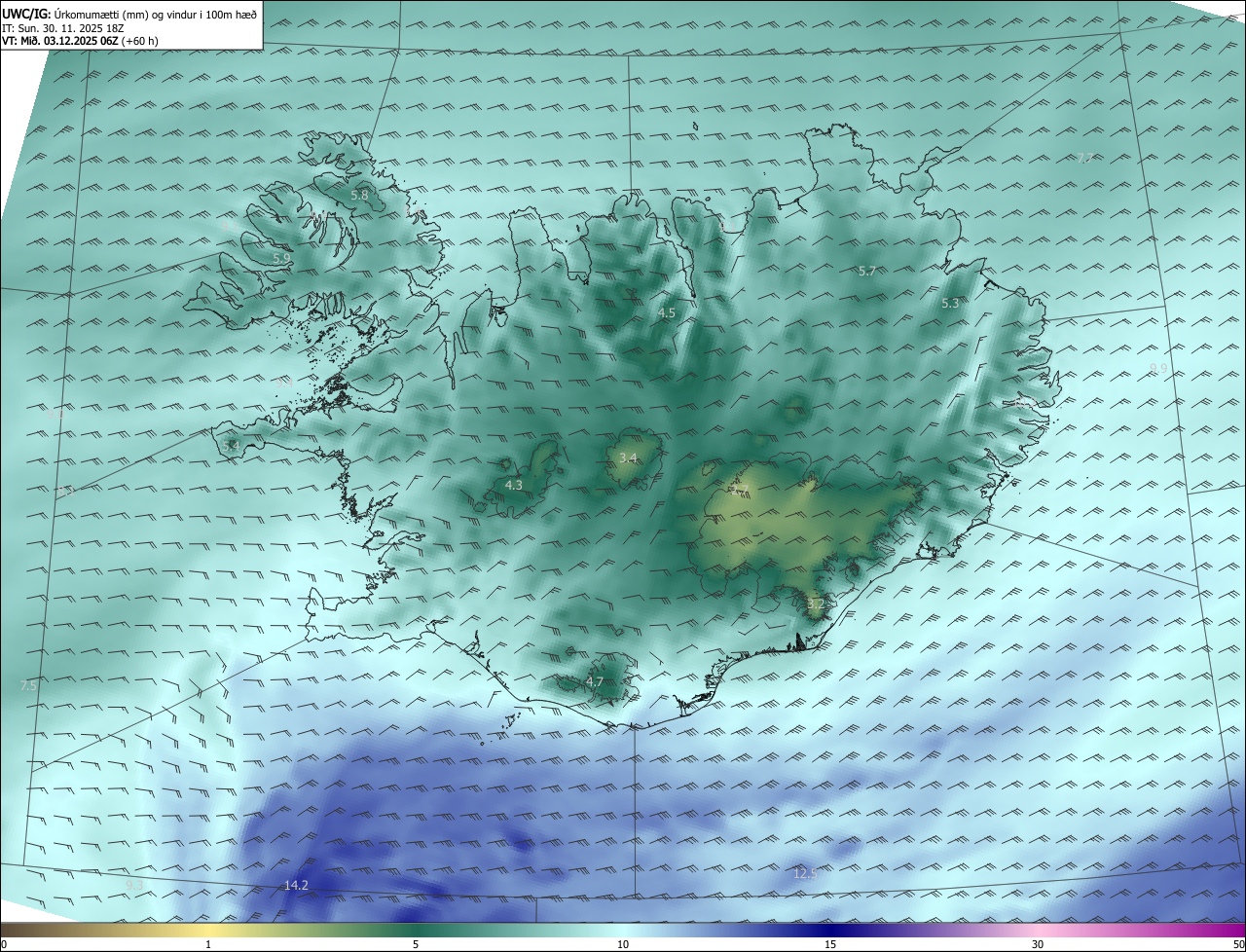Click the 5.4 value on the western peninsula

tap(231, 446)
